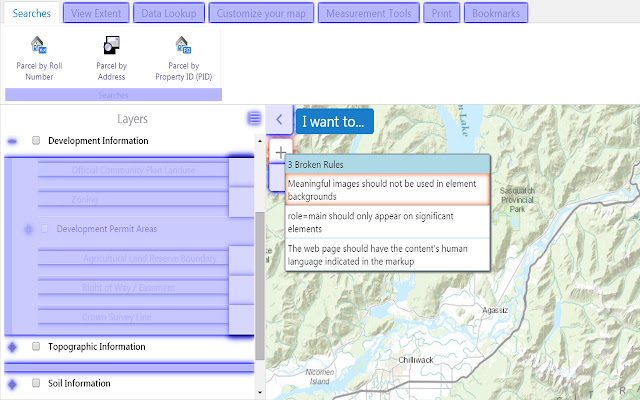Open Parcel by Property ID search

[184, 58]
